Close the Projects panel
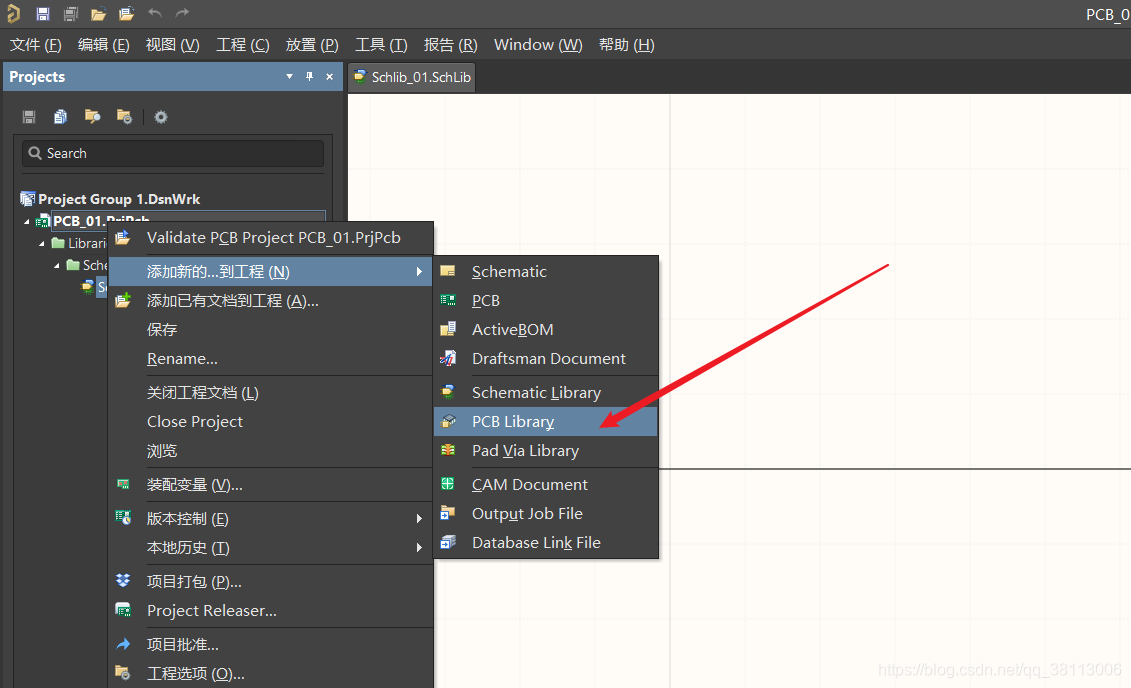The height and width of the screenshot is (688, 1131). [330, 76]
